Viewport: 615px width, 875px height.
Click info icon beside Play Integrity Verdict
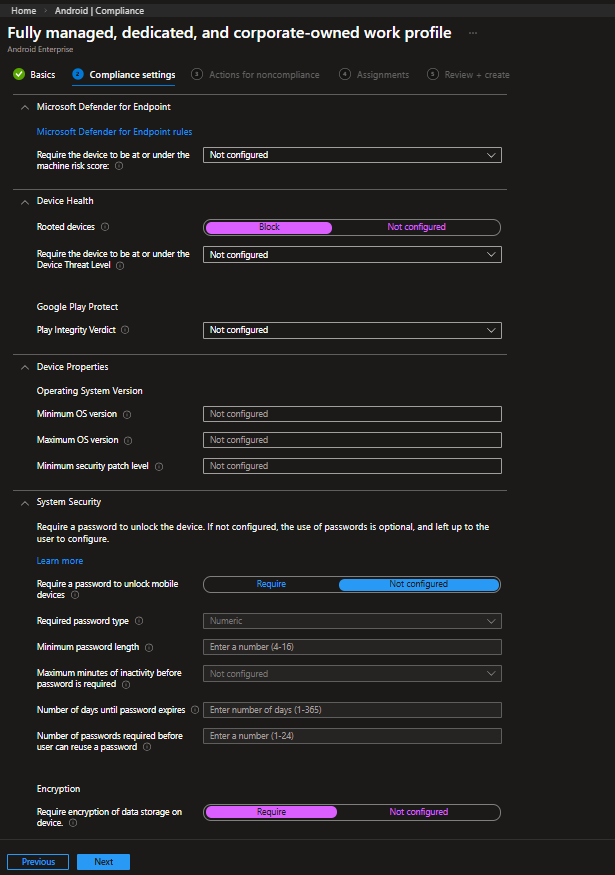coord(125,330)
